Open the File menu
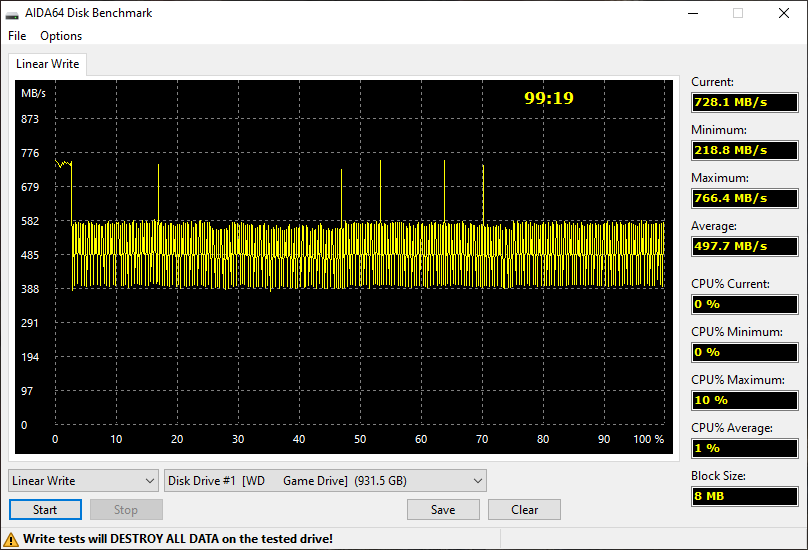Screen dimensions: 808x550 17,36
